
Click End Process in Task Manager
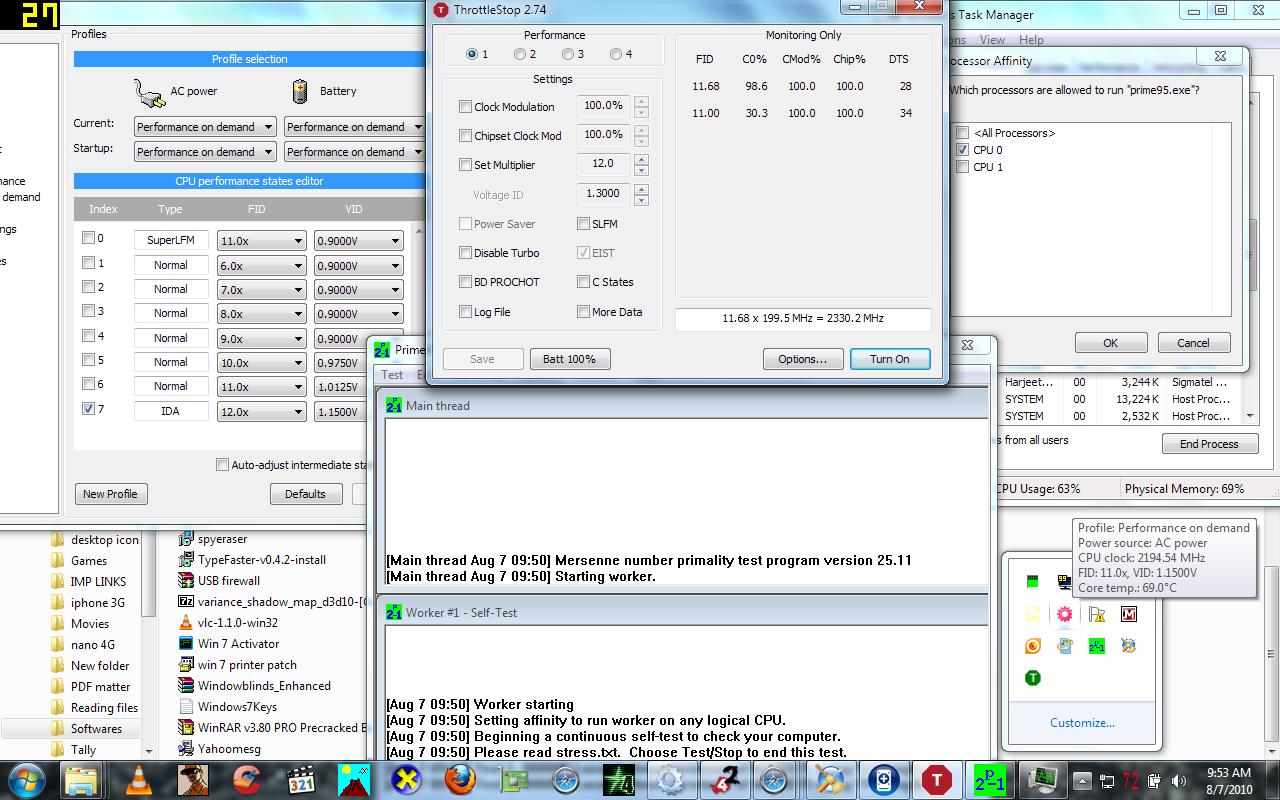[1209, 444]
